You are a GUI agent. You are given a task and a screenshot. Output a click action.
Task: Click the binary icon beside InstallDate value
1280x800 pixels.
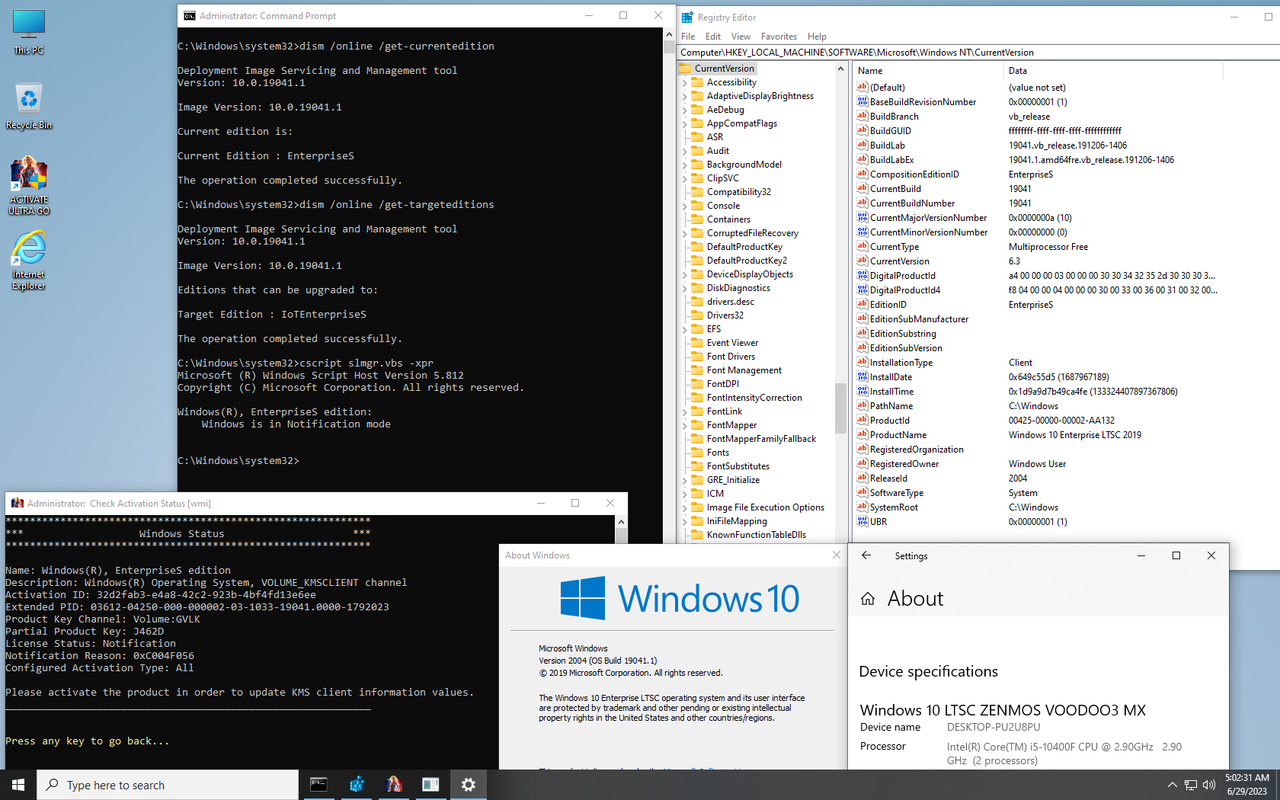[x=862, y=377]
